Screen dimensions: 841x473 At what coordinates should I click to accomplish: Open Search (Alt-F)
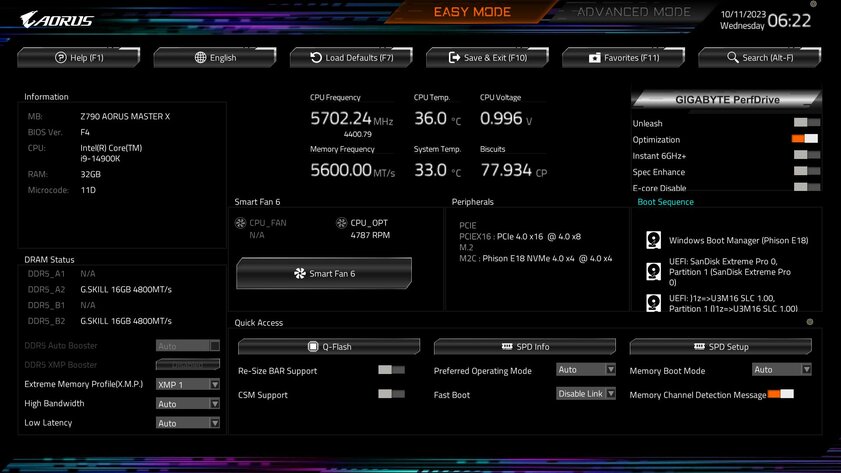760,57
